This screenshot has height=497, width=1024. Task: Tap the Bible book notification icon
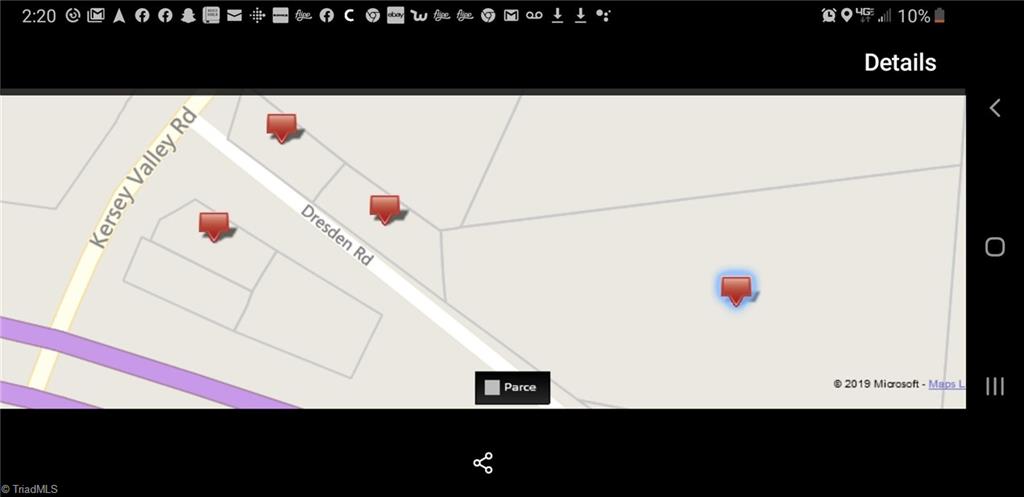(x=211, y=16)
